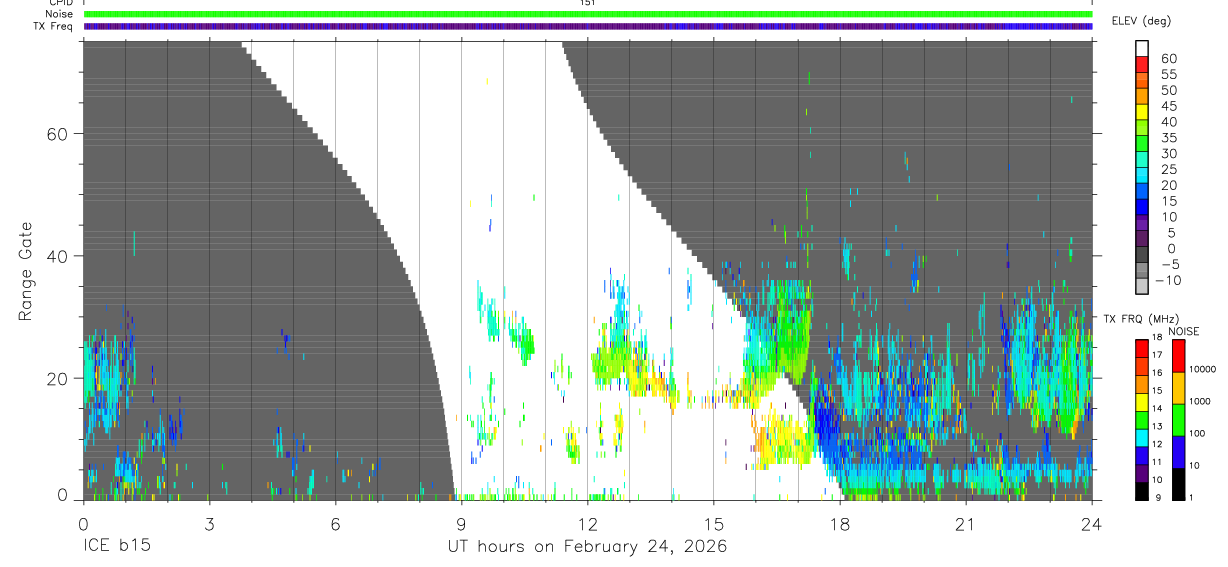Click the '35' label on the ELEV scale
Screen dimensions: 1228x567
[x=1168, y=138]
